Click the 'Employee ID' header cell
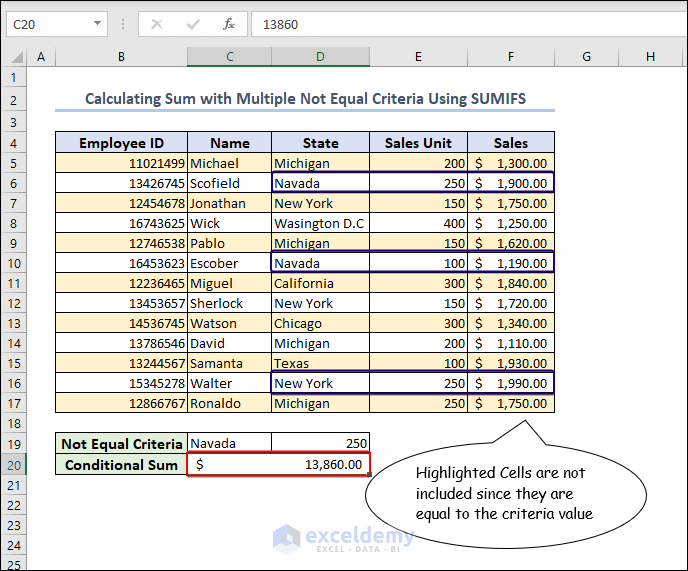The width and height of the screenshot is (688, 571). (122, 143)
